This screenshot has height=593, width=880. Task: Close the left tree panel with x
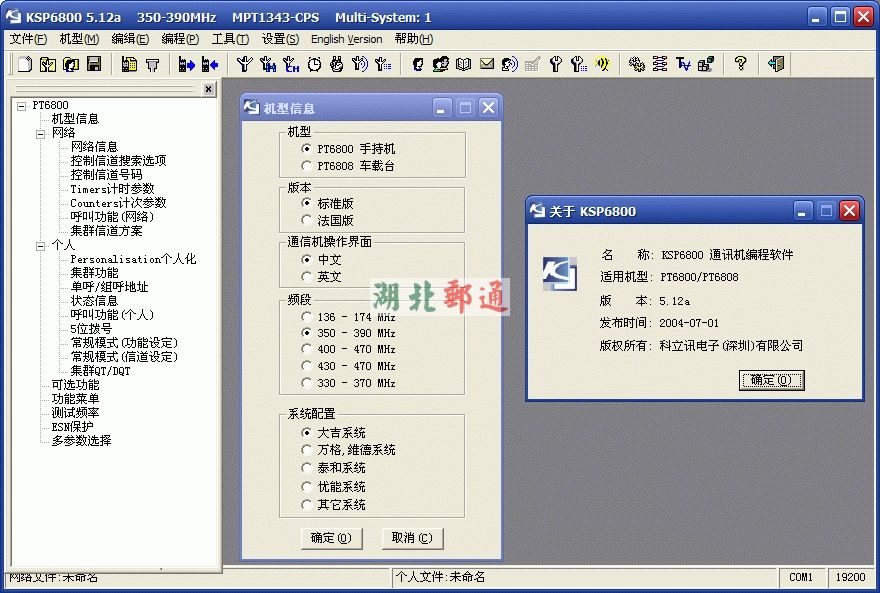click(208, 89)
